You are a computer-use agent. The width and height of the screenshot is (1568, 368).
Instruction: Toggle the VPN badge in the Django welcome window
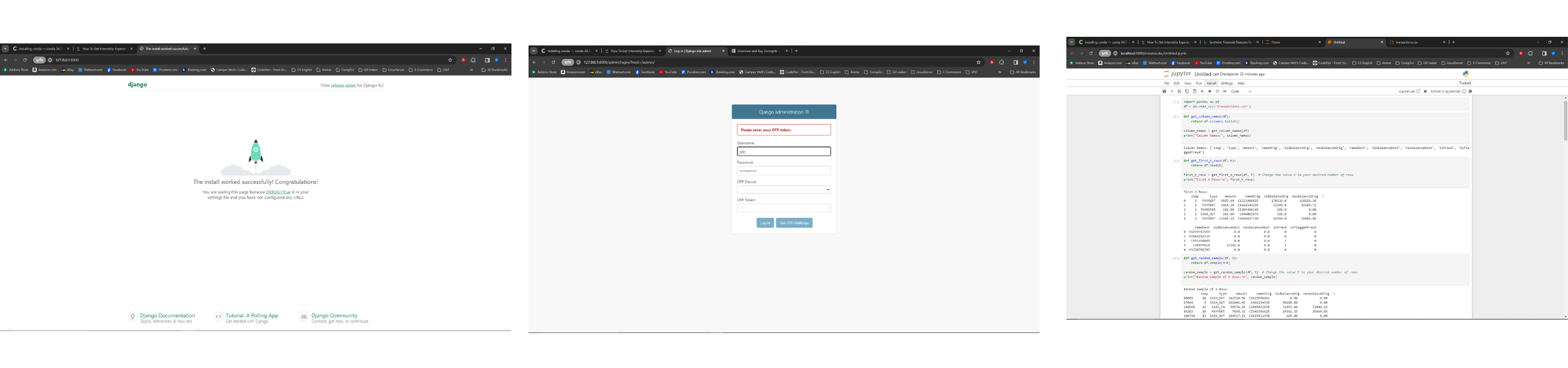coord(39,59)
